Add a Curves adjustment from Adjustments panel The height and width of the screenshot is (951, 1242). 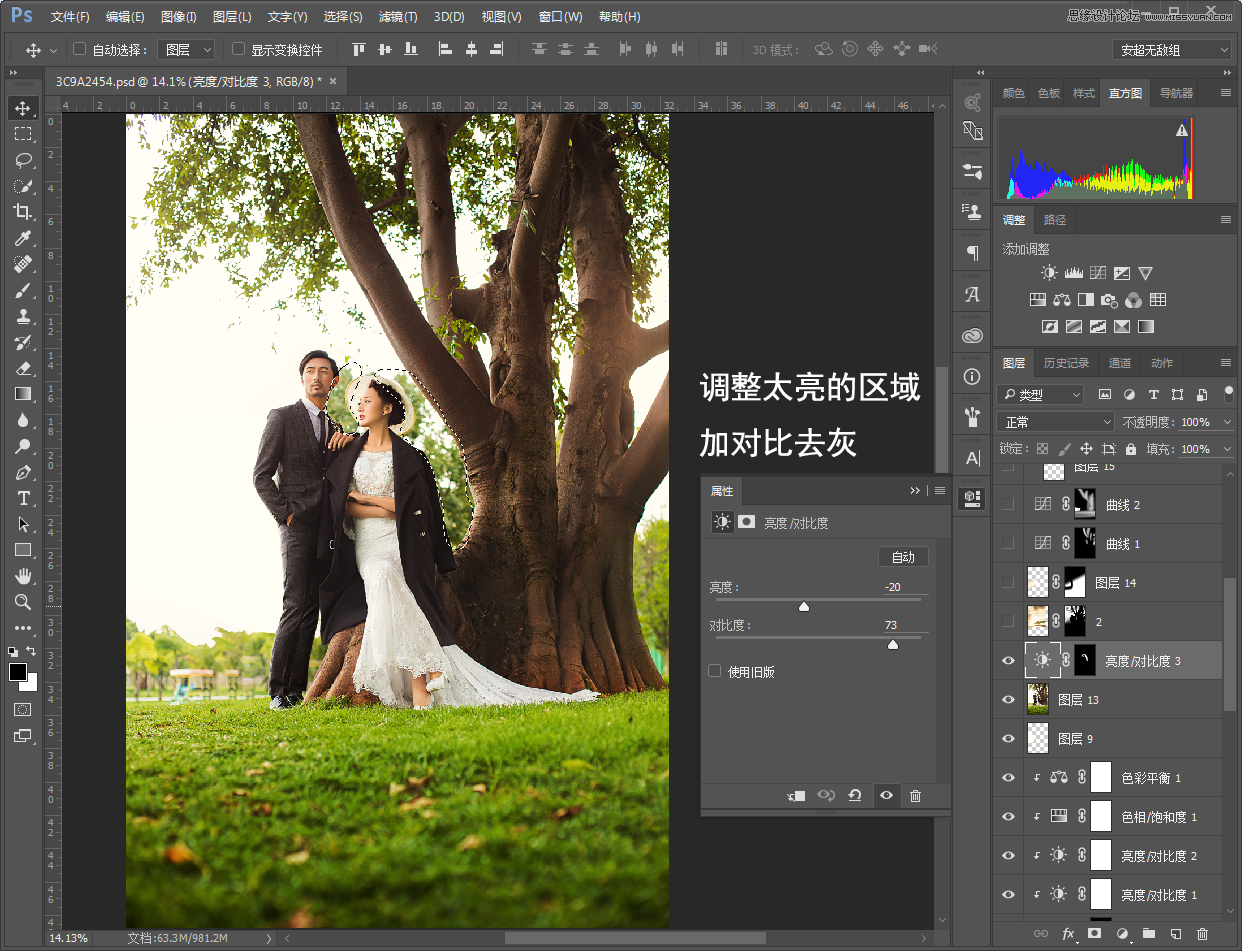pyautogui.click(x=1097, y=273)
